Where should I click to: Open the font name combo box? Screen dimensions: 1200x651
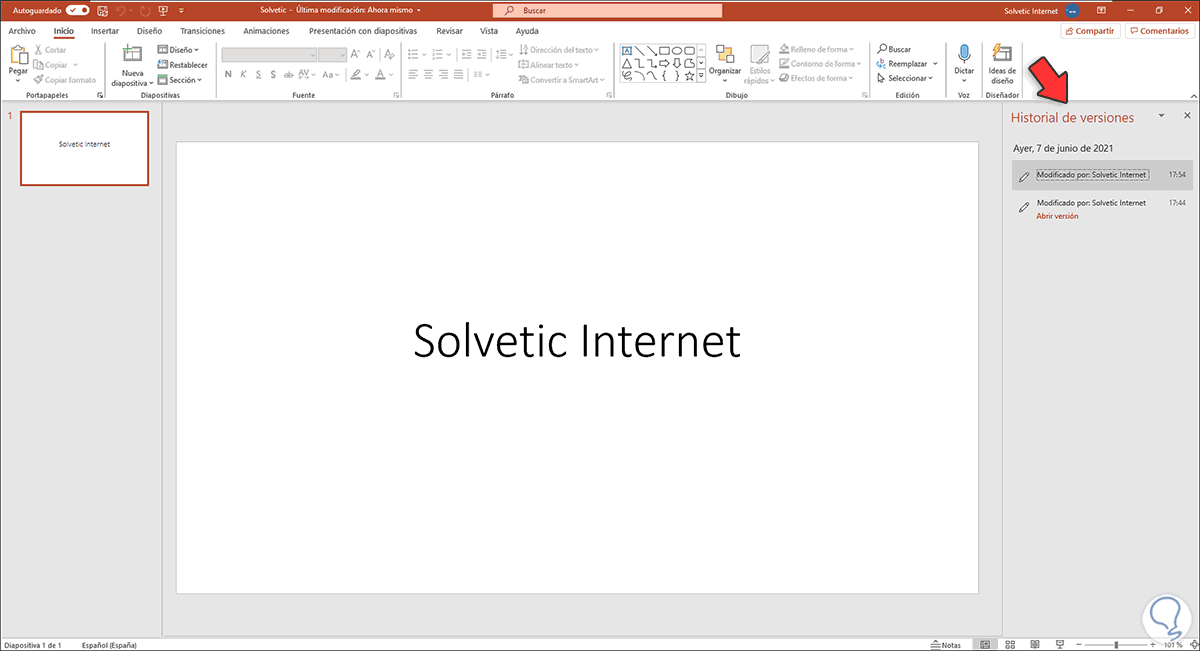click(268, 55)
